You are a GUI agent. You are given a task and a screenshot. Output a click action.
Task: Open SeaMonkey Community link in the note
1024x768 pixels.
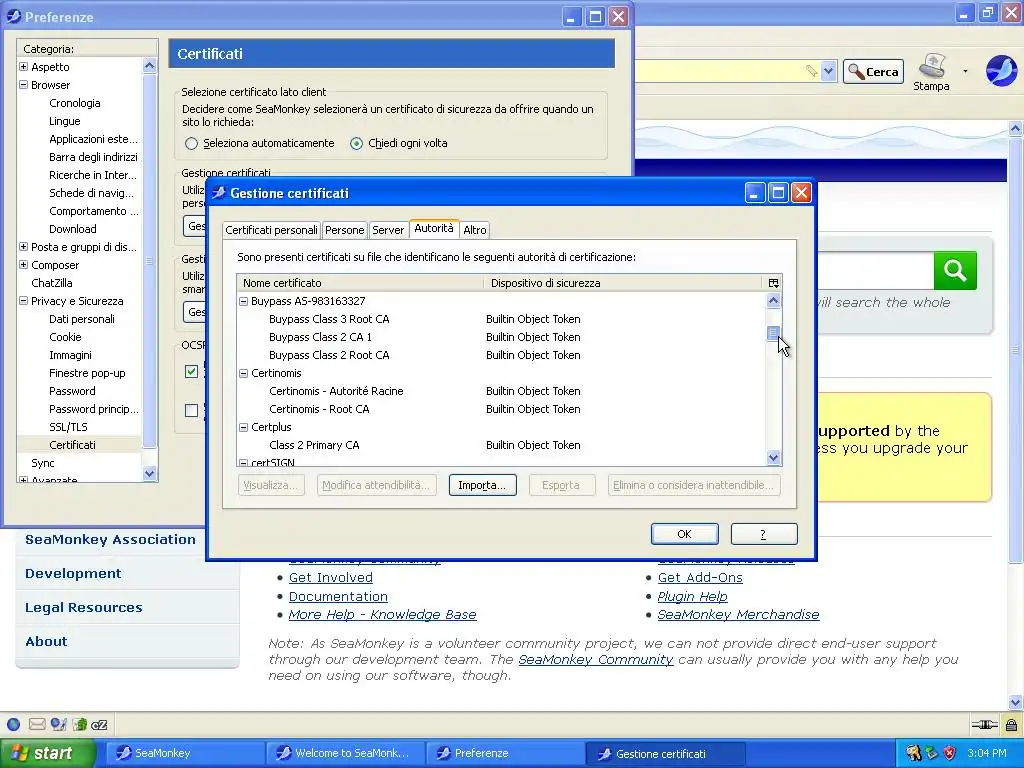click(x=596, y=660)
